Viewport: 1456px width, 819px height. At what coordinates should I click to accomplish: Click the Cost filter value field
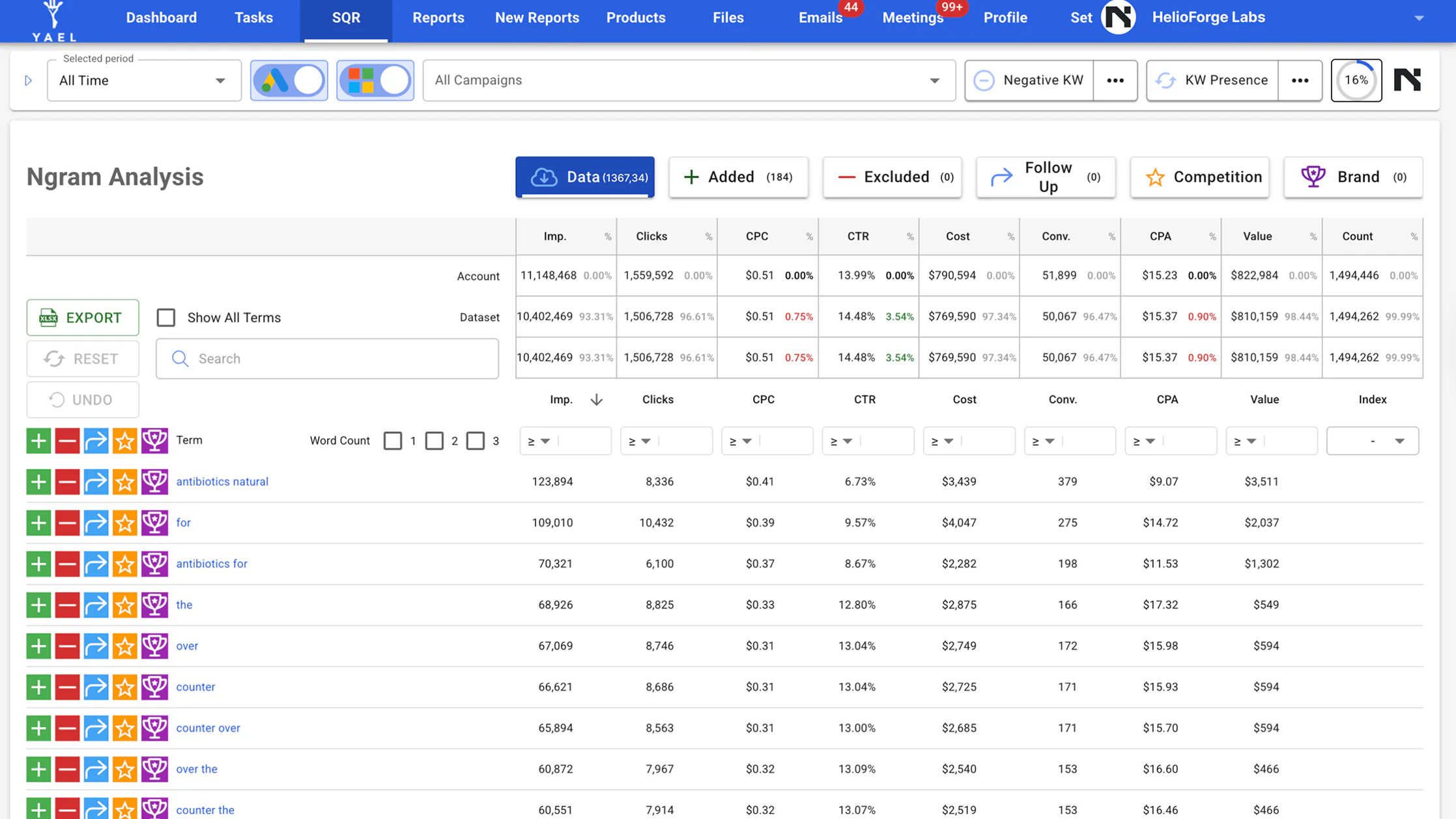pos(986,441)
